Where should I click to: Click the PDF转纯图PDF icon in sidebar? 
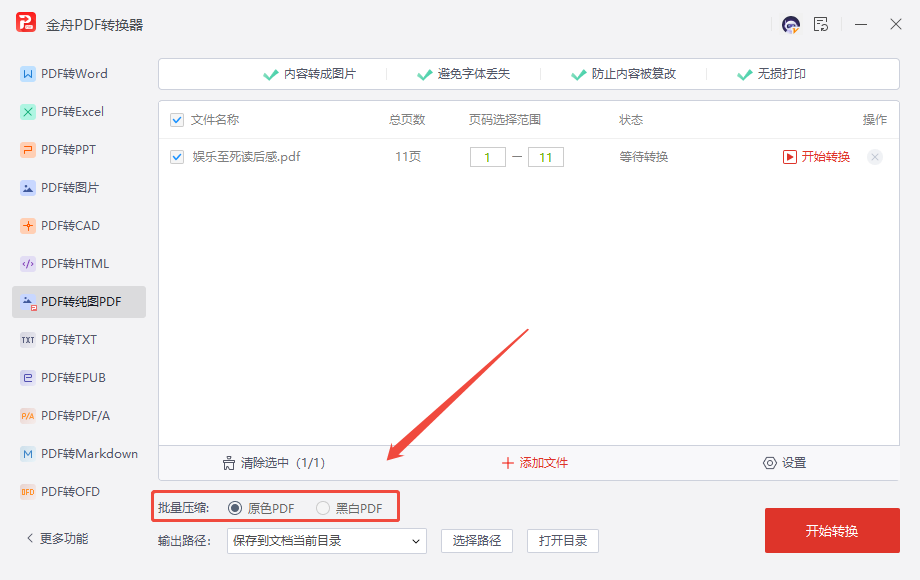(28, 302)
